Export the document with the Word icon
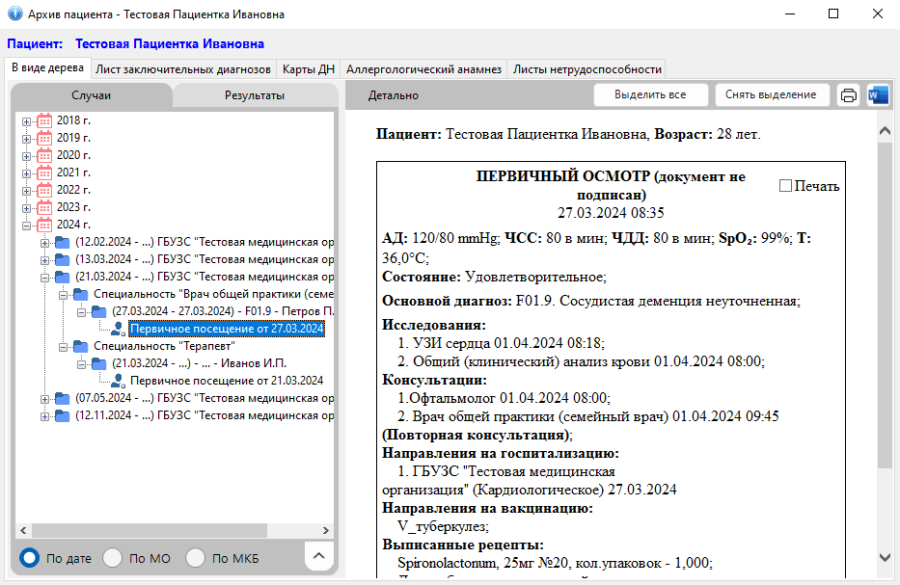The height and width of the screenshot is (585, 900). (x=878, y=95)
